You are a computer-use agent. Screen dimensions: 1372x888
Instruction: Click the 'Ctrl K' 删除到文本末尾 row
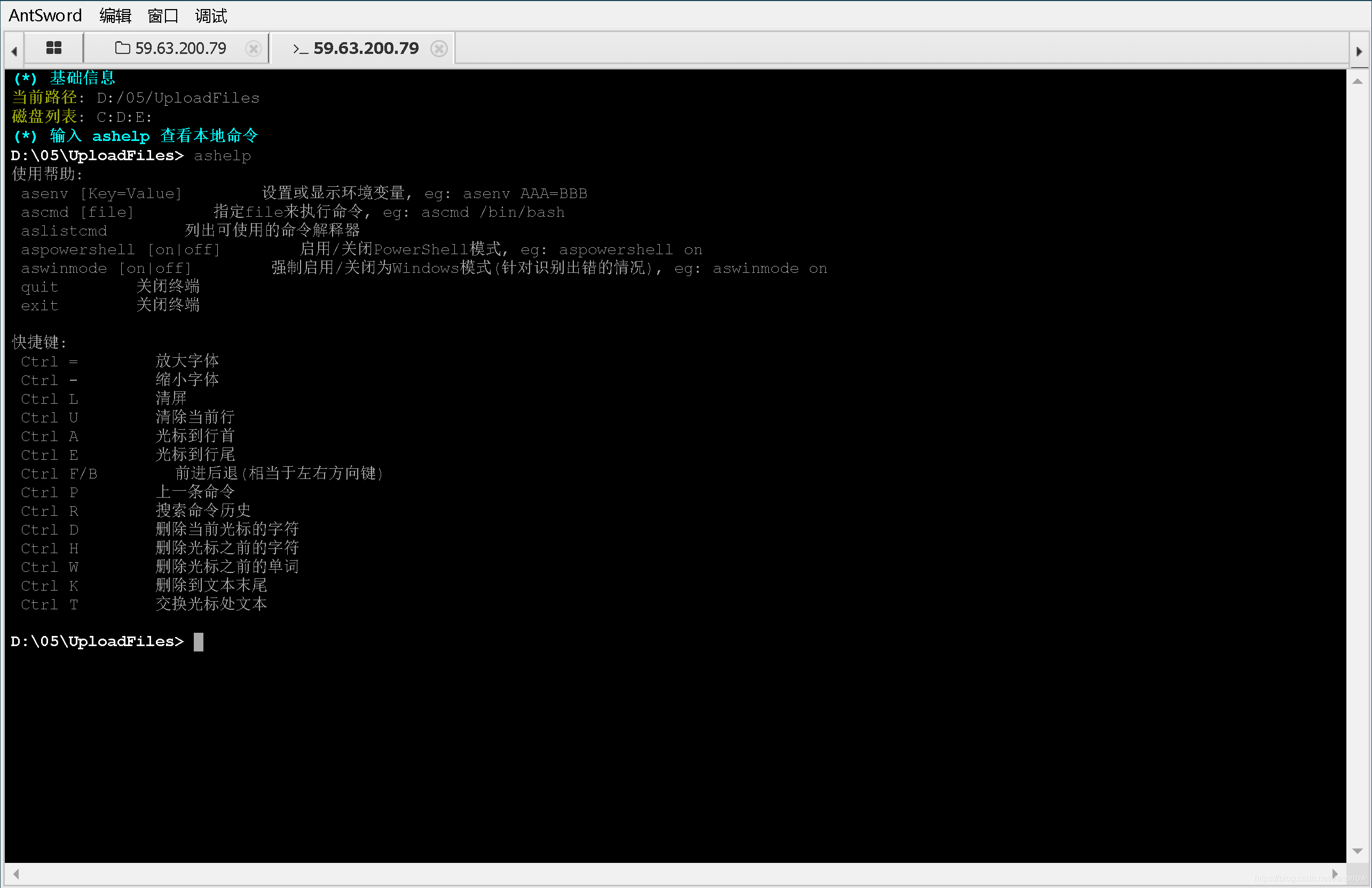coord(144,586)
